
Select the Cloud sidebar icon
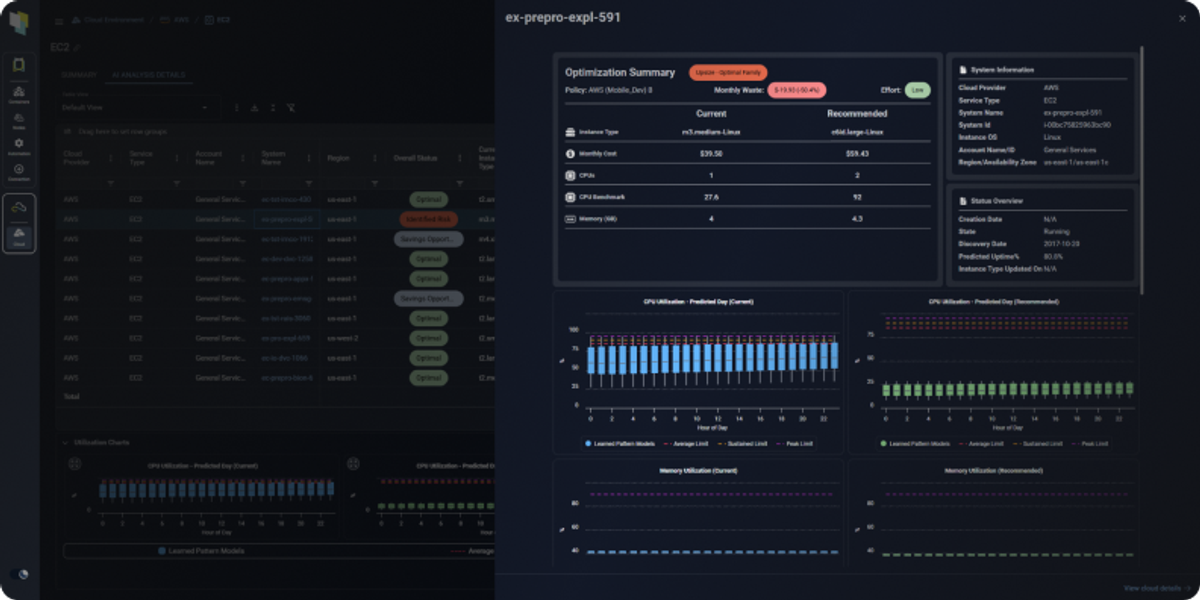coord(19,236)
